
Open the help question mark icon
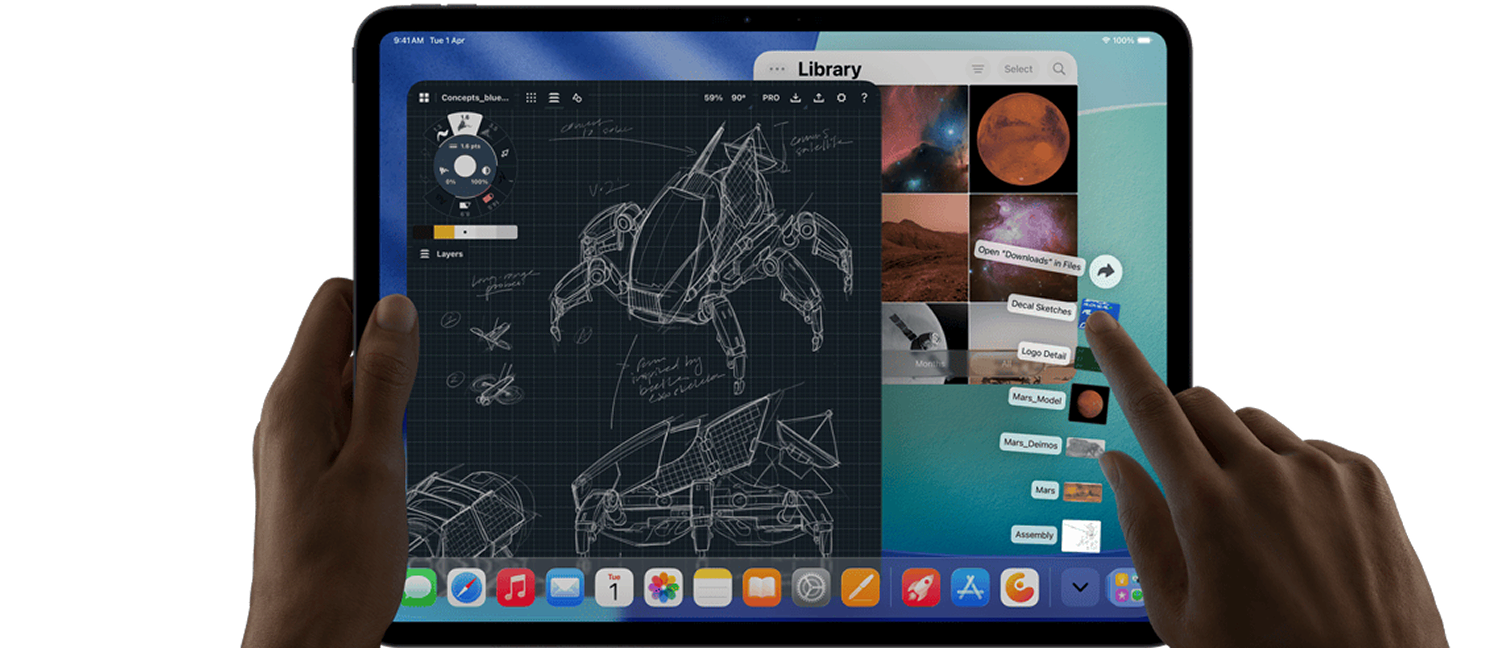point(864,98)
